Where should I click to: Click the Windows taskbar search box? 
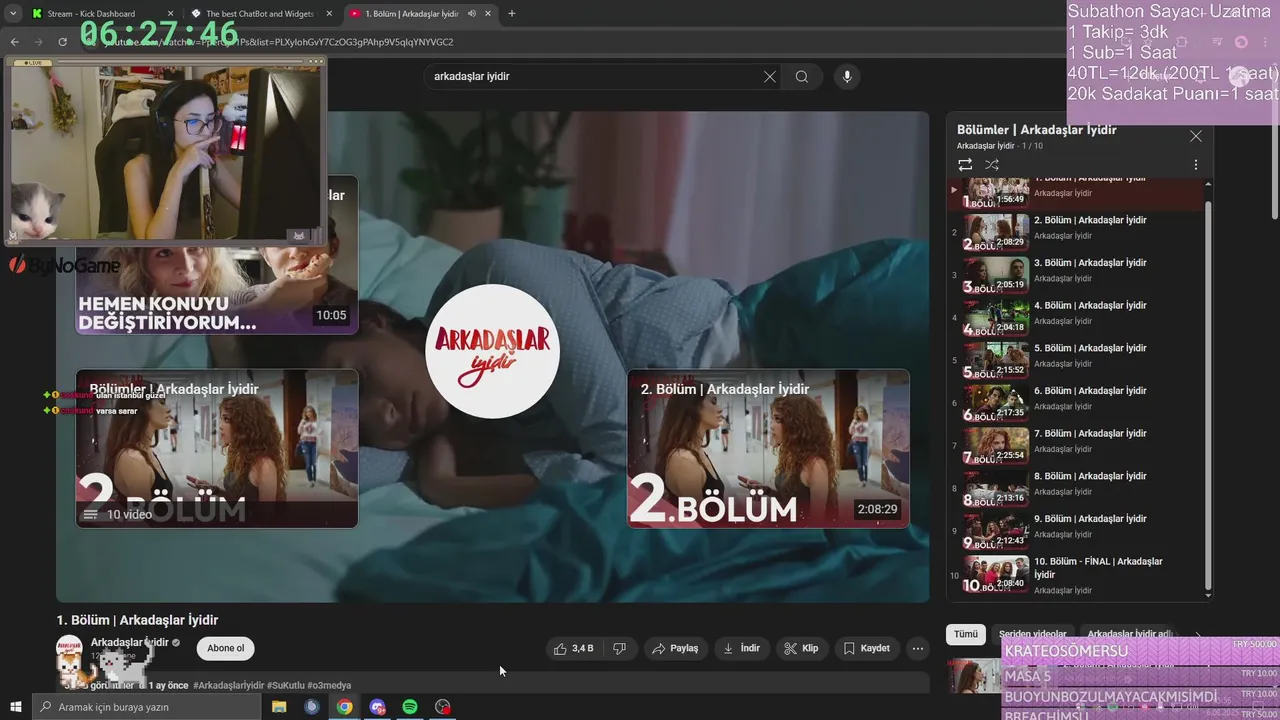coord(146,707)
